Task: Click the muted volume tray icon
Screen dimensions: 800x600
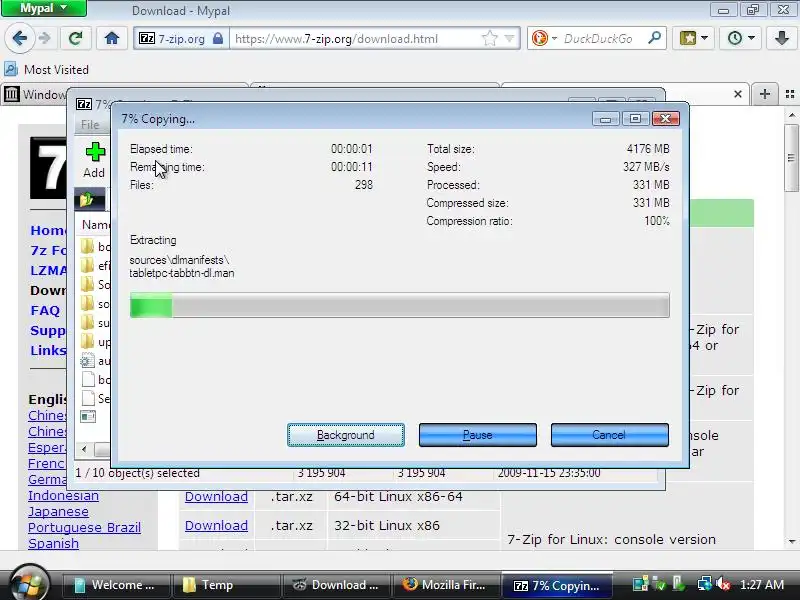Action: (x=723, y=584)
